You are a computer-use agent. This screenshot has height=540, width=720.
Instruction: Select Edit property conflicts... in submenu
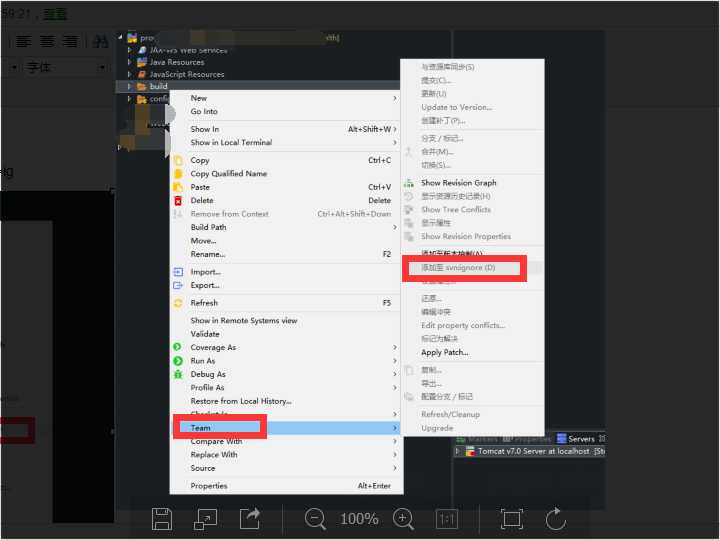463,326
